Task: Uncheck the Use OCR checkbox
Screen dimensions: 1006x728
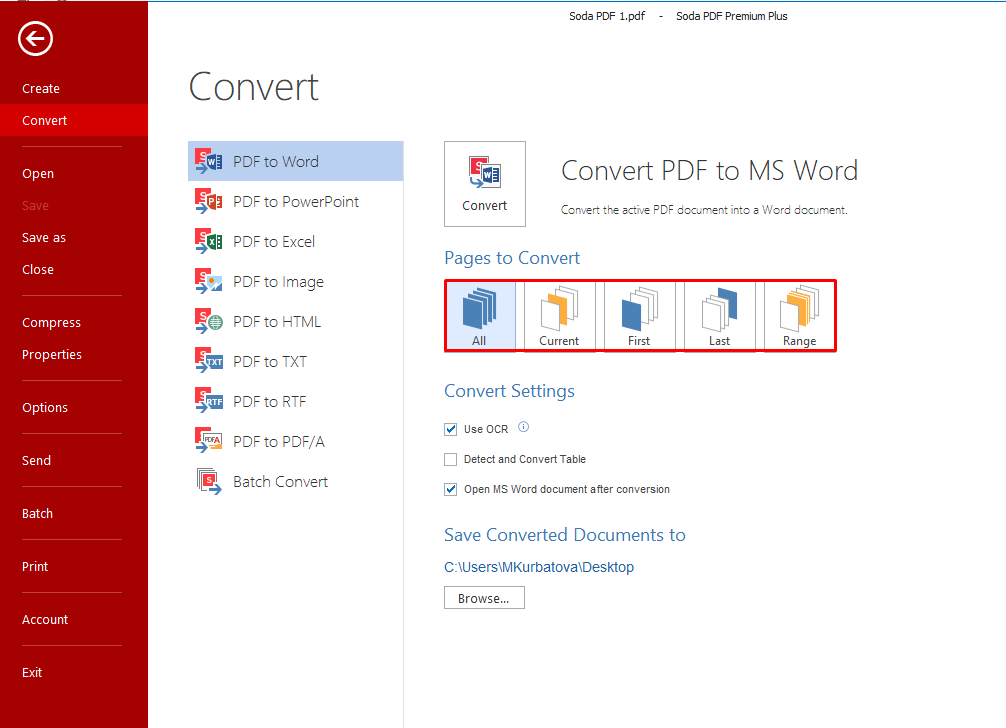Action: 450,429
